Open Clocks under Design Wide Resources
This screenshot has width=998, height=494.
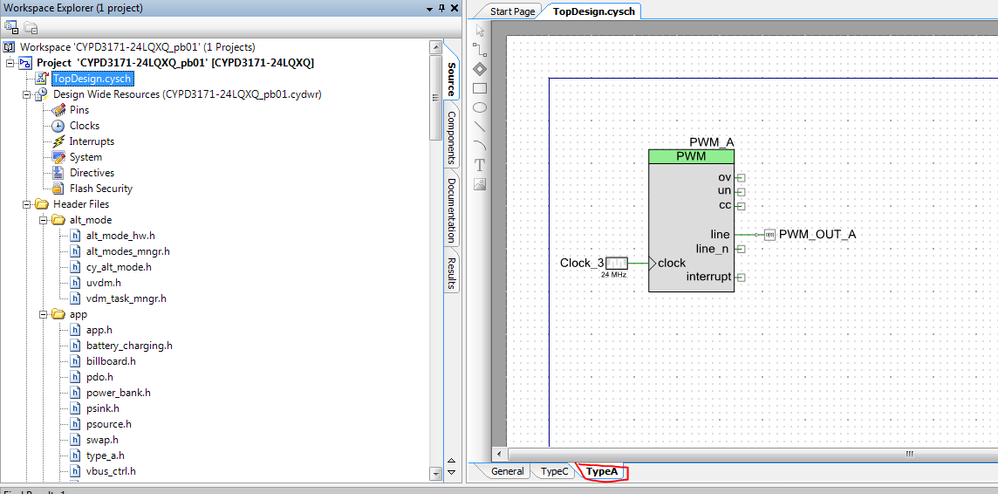pos(84,126)
